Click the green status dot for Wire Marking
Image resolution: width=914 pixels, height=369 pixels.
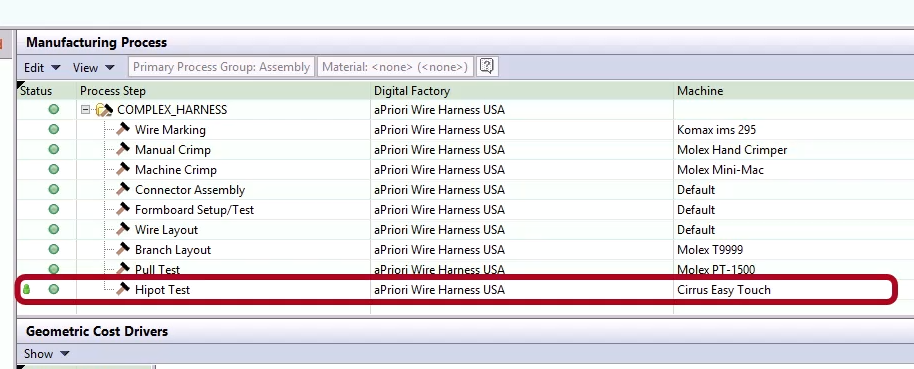pyautogui.click(x=54, y=129)
